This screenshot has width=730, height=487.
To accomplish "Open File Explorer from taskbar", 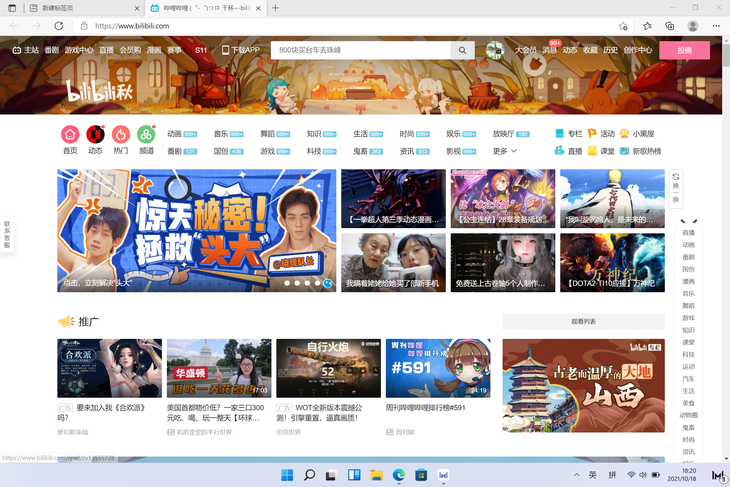I will point(376,475).
